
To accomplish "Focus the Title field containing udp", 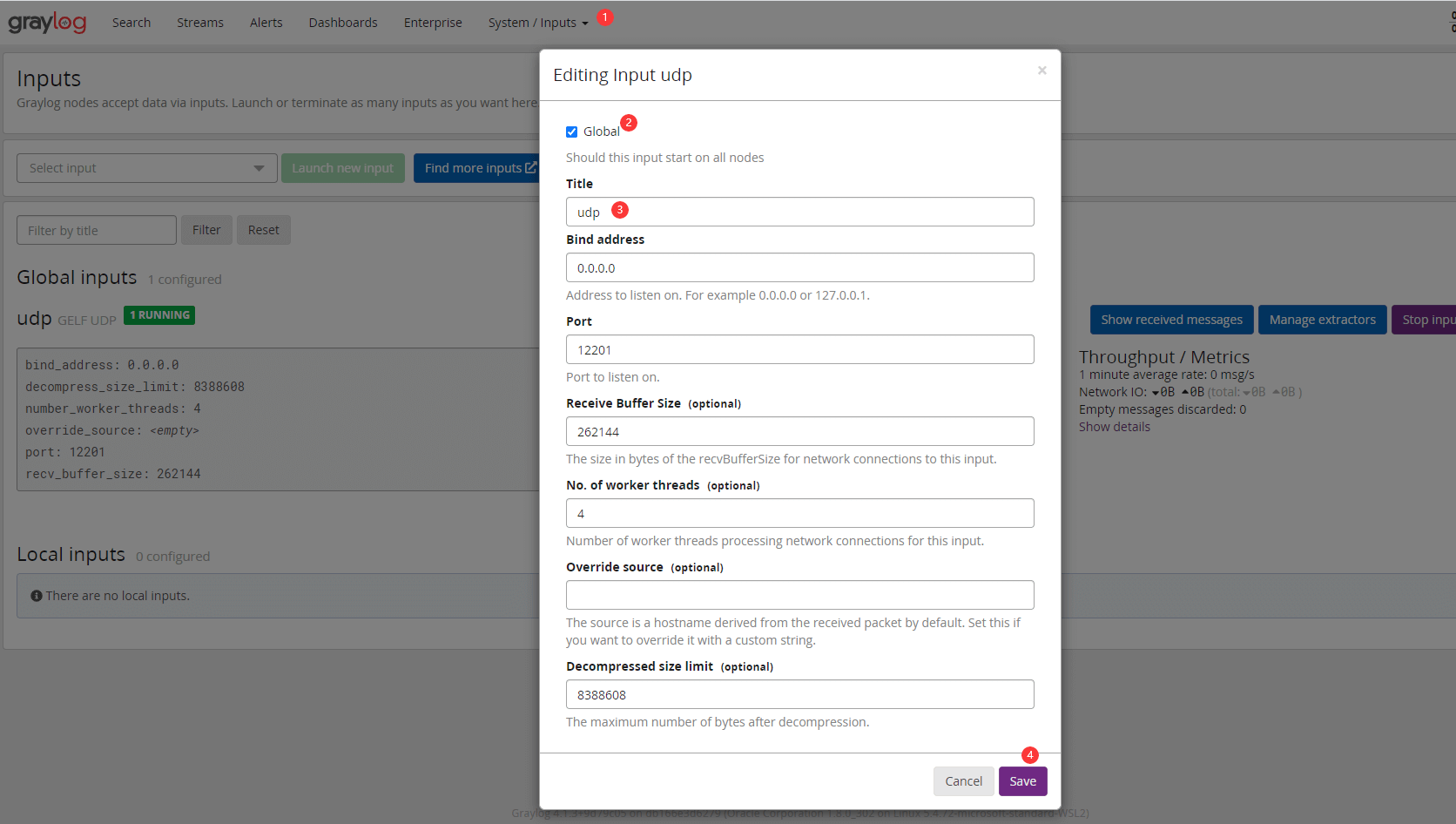I will coord(800,212).
